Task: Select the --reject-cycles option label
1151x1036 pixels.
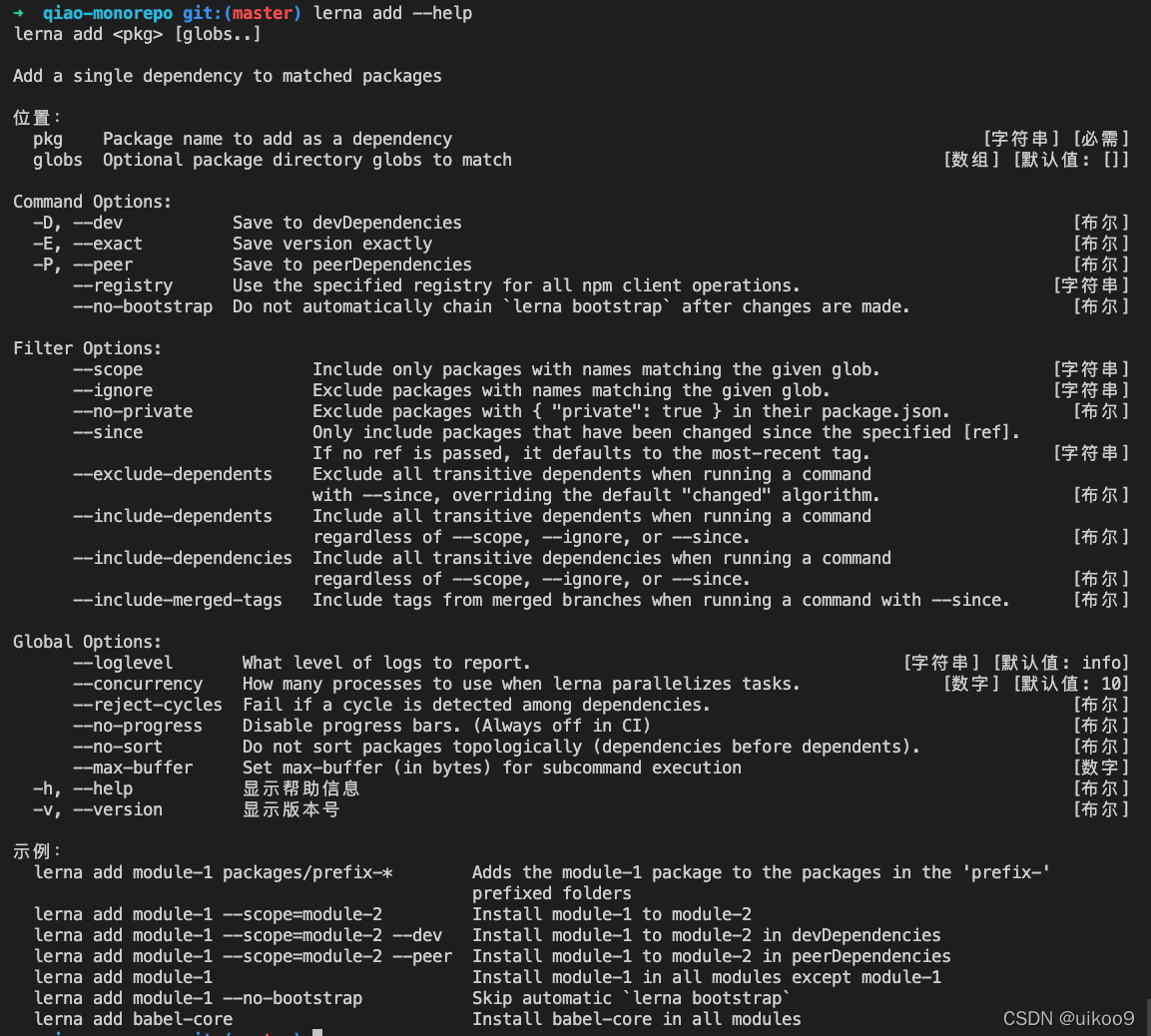Action: point(147,705)
